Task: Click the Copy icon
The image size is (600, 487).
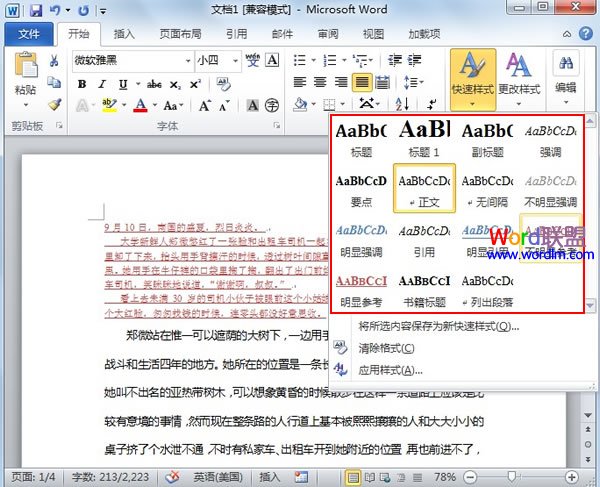Action: point(54,82)
